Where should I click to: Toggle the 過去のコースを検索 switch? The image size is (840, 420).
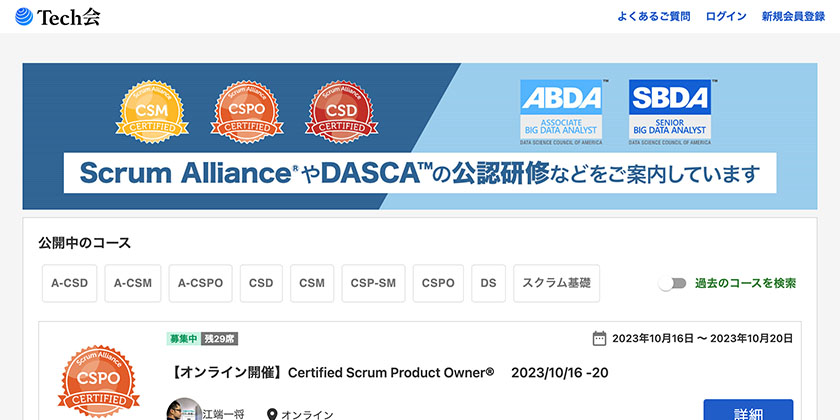(x=672, y=283)
